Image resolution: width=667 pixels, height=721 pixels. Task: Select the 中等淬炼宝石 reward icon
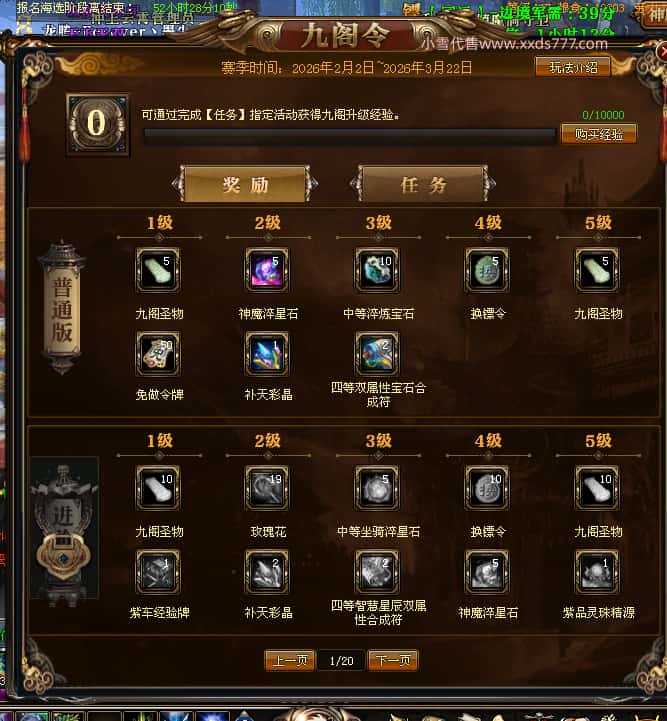pyautogui.click(x=377, y=270)
